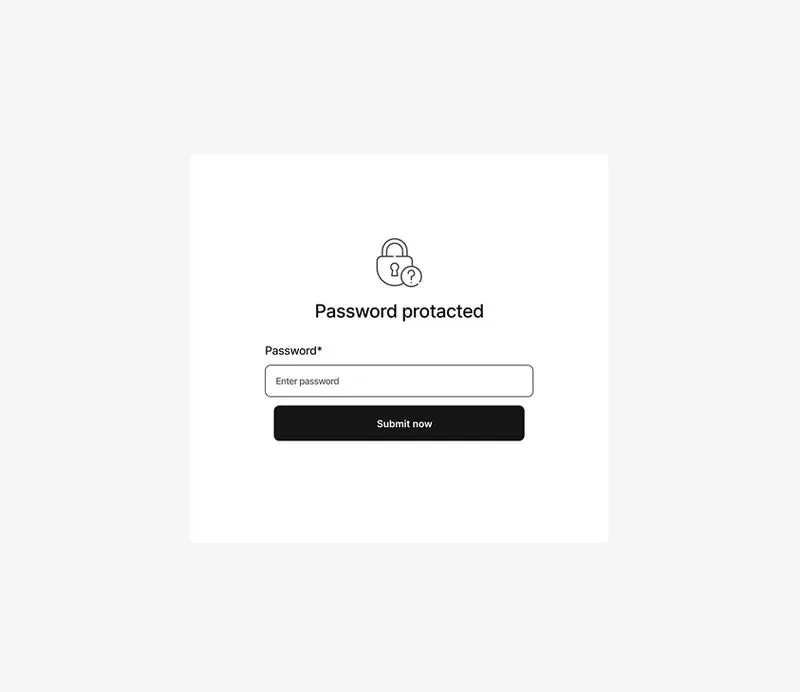
Task: Place the cursor in the password text box
Action: 399,381
